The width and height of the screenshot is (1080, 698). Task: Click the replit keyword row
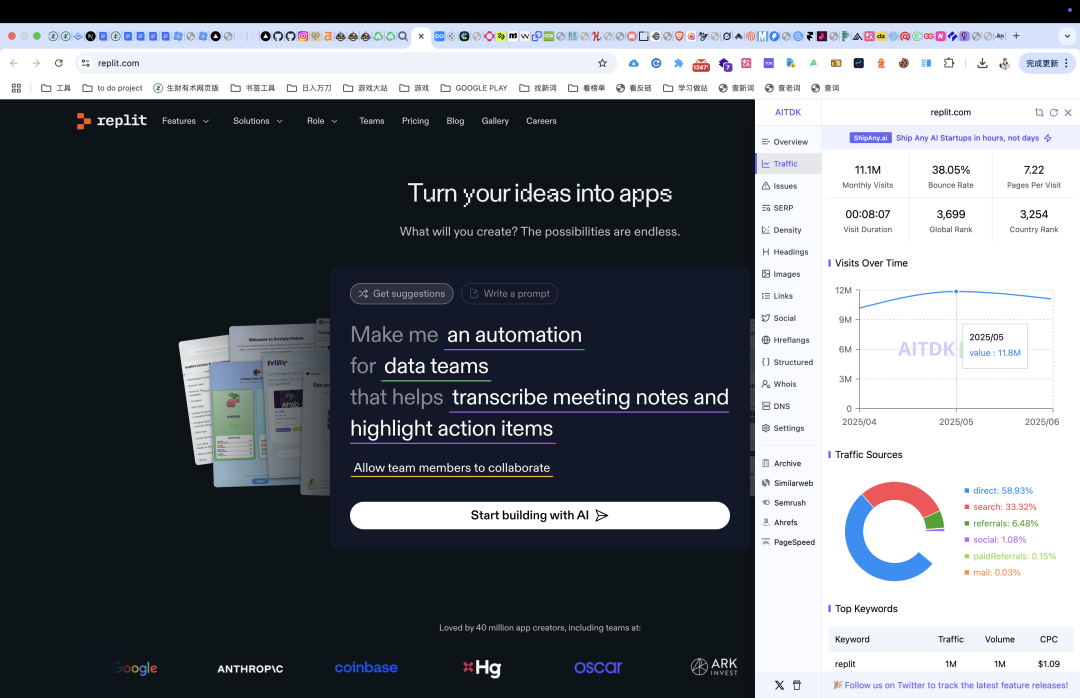pyautogui.click(x=951, y=664)
